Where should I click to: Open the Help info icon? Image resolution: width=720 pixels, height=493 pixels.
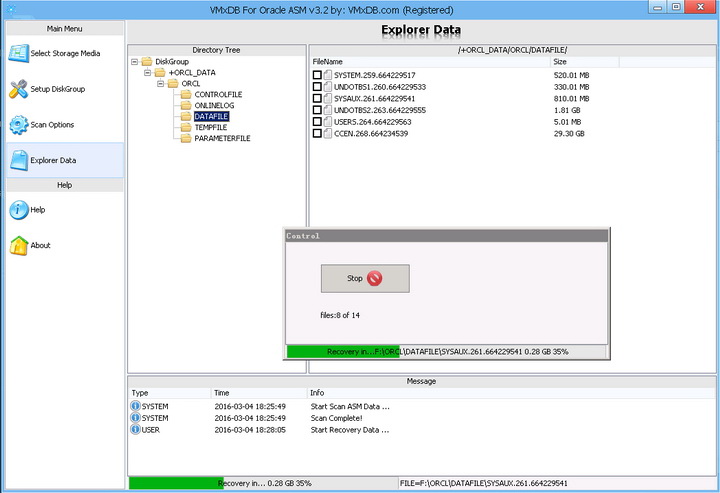click(x=19, y=210)
